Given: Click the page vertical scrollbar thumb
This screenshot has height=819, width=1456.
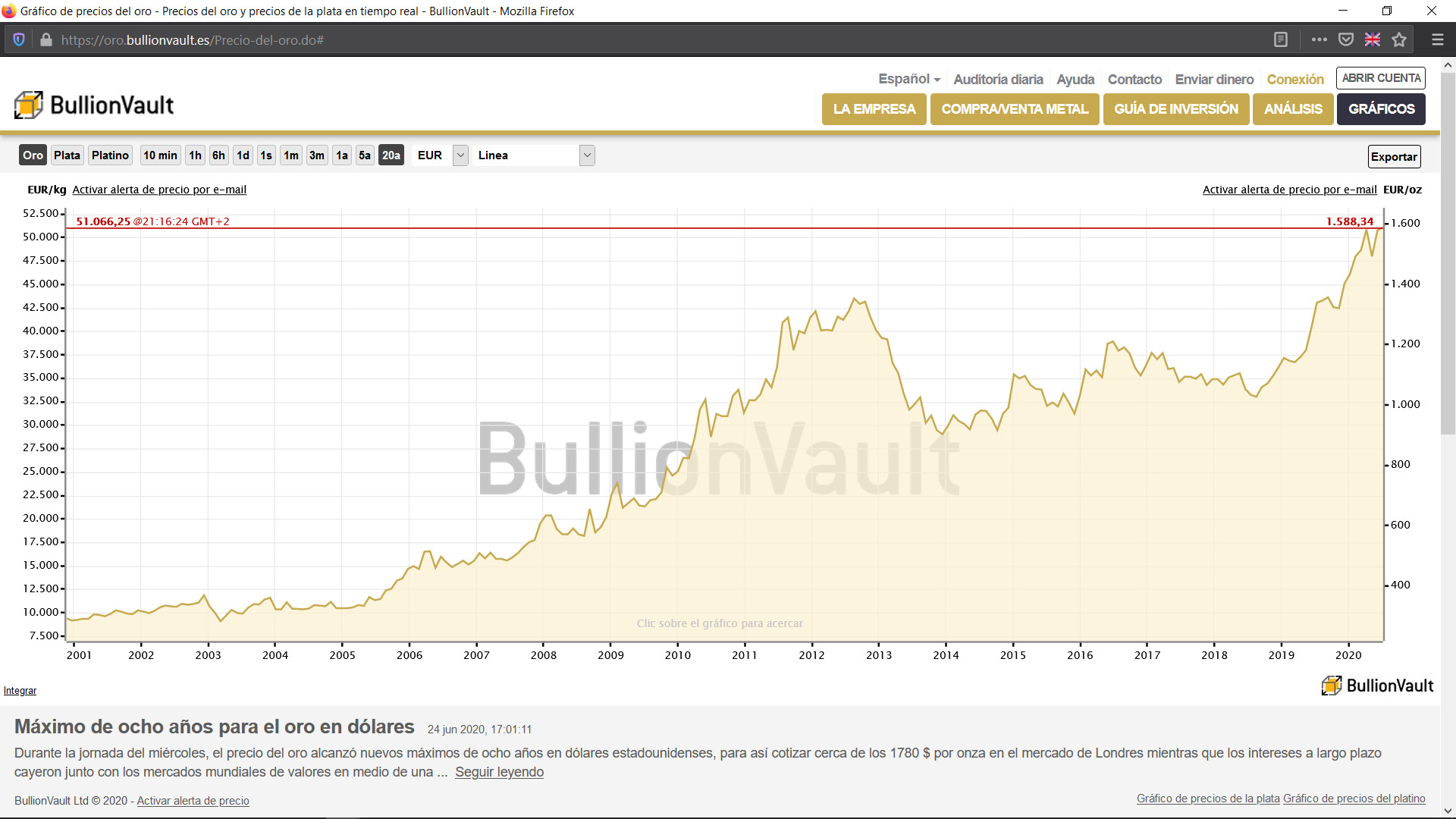Looking at the screenshot, I should (x=1448, y=254).
